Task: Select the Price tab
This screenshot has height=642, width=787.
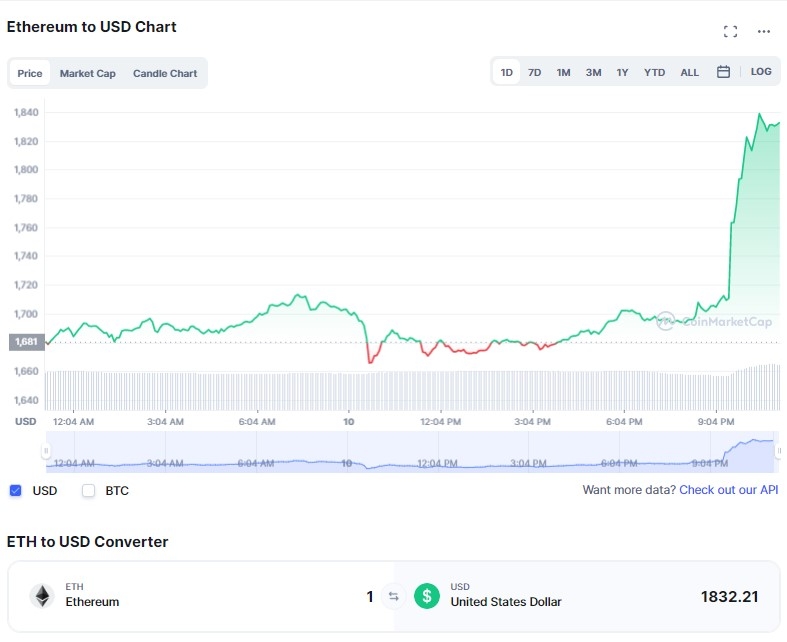Action: tap(30, 73)
